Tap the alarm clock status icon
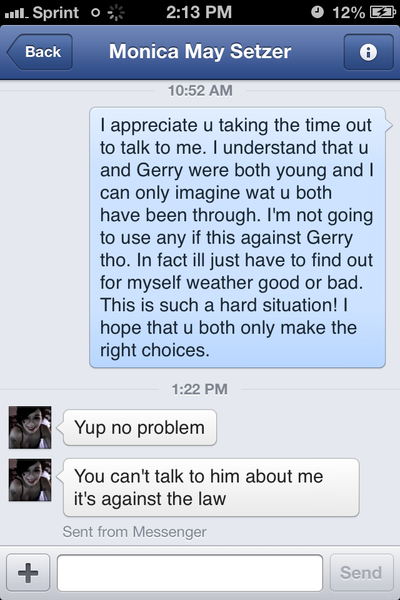The image size is (400, 600). click(317, 12)
